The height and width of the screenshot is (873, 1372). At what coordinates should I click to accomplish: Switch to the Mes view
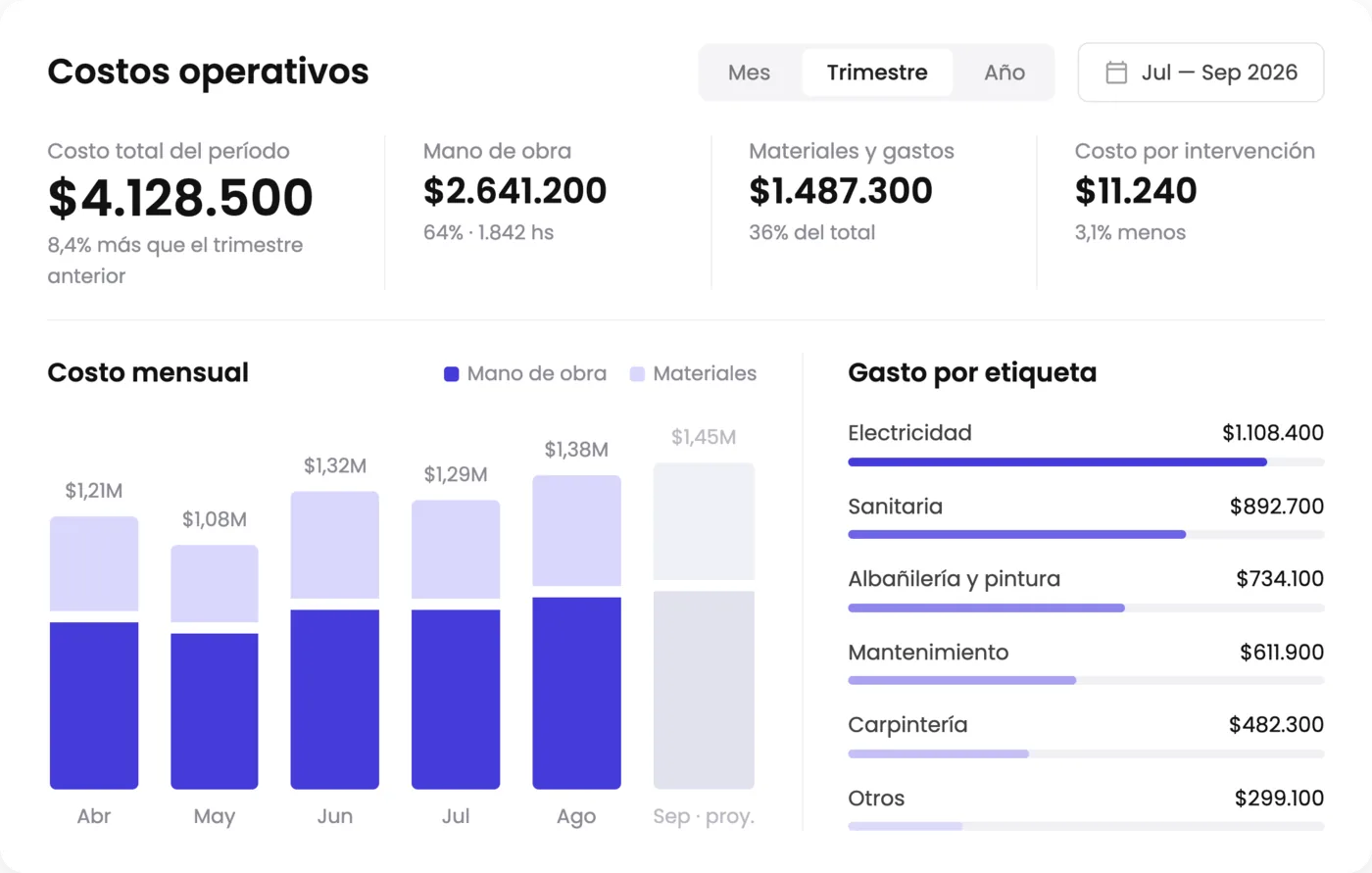(x=749, y=73)
